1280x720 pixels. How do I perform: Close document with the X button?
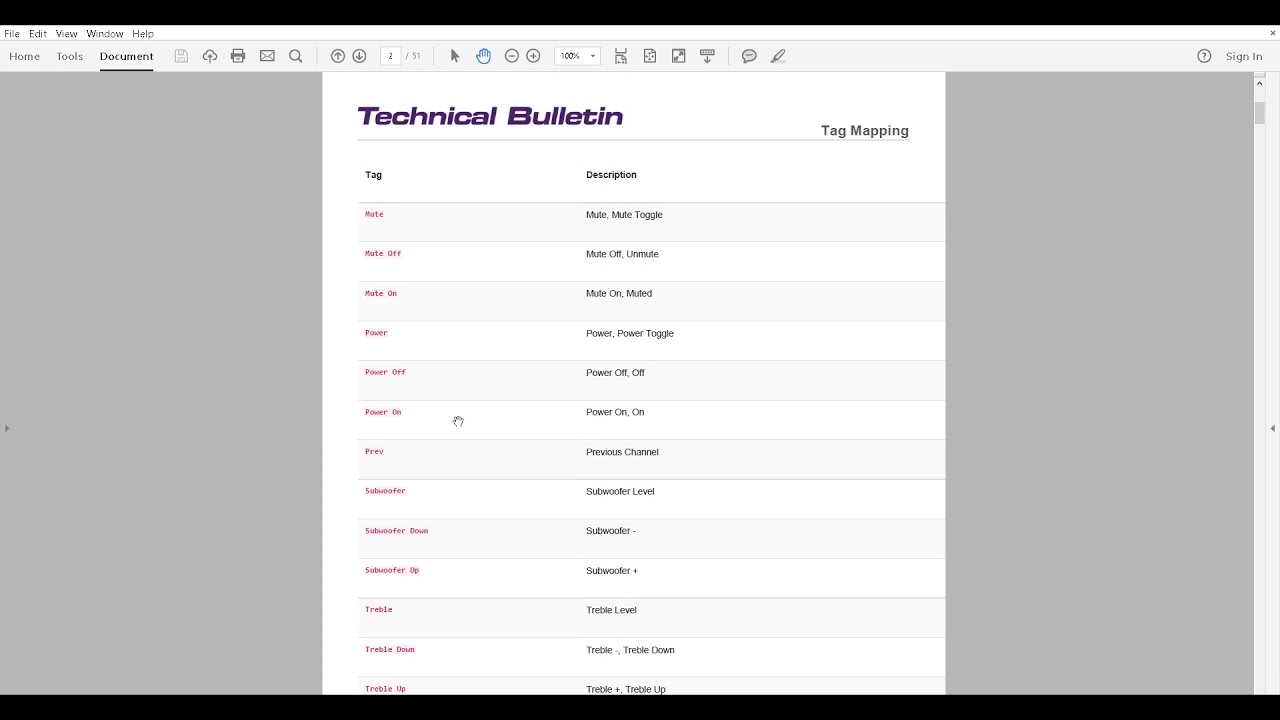pyautogui.click(x=1272, y=34)
